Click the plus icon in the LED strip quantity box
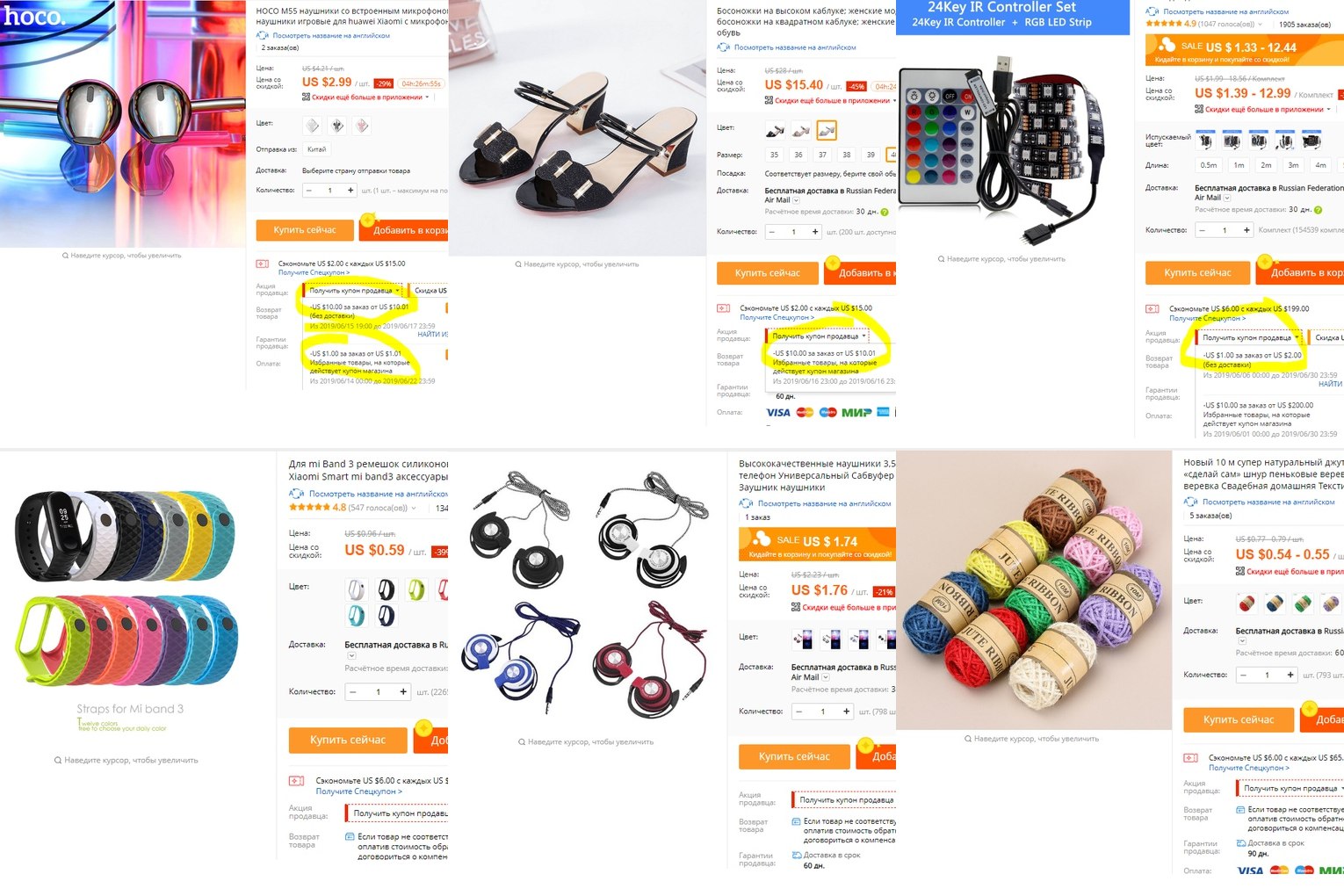This screenshot has height=896, width=1344. pos(1246,230)
